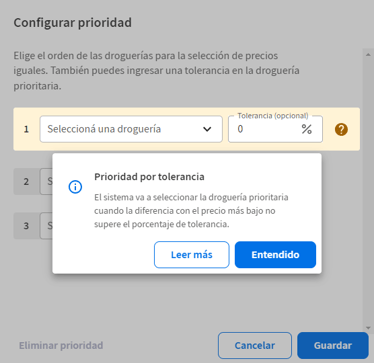
Task: Click the blue info icon in the popover
Action: click(x=75, y=187)
